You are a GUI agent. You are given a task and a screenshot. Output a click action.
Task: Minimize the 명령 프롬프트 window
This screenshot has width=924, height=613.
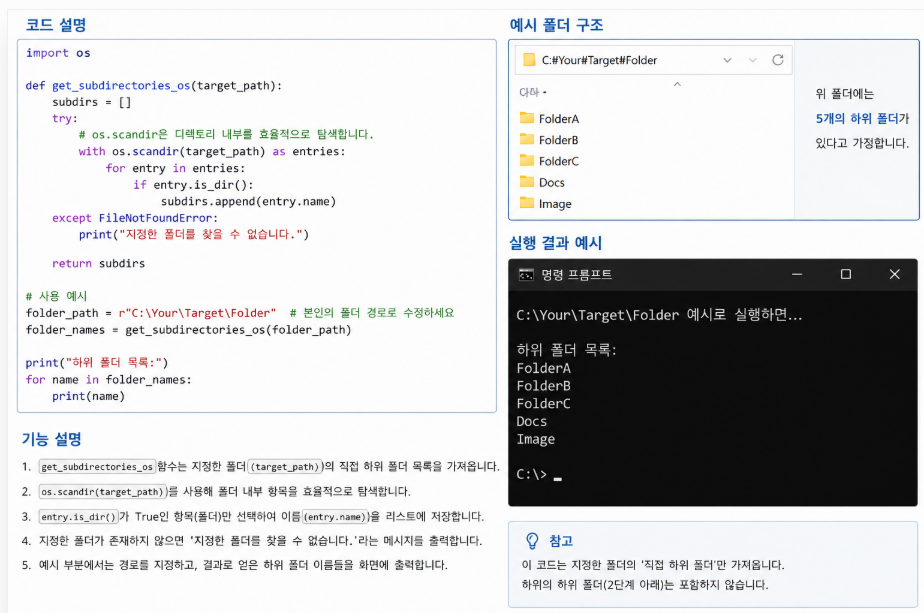797,274
